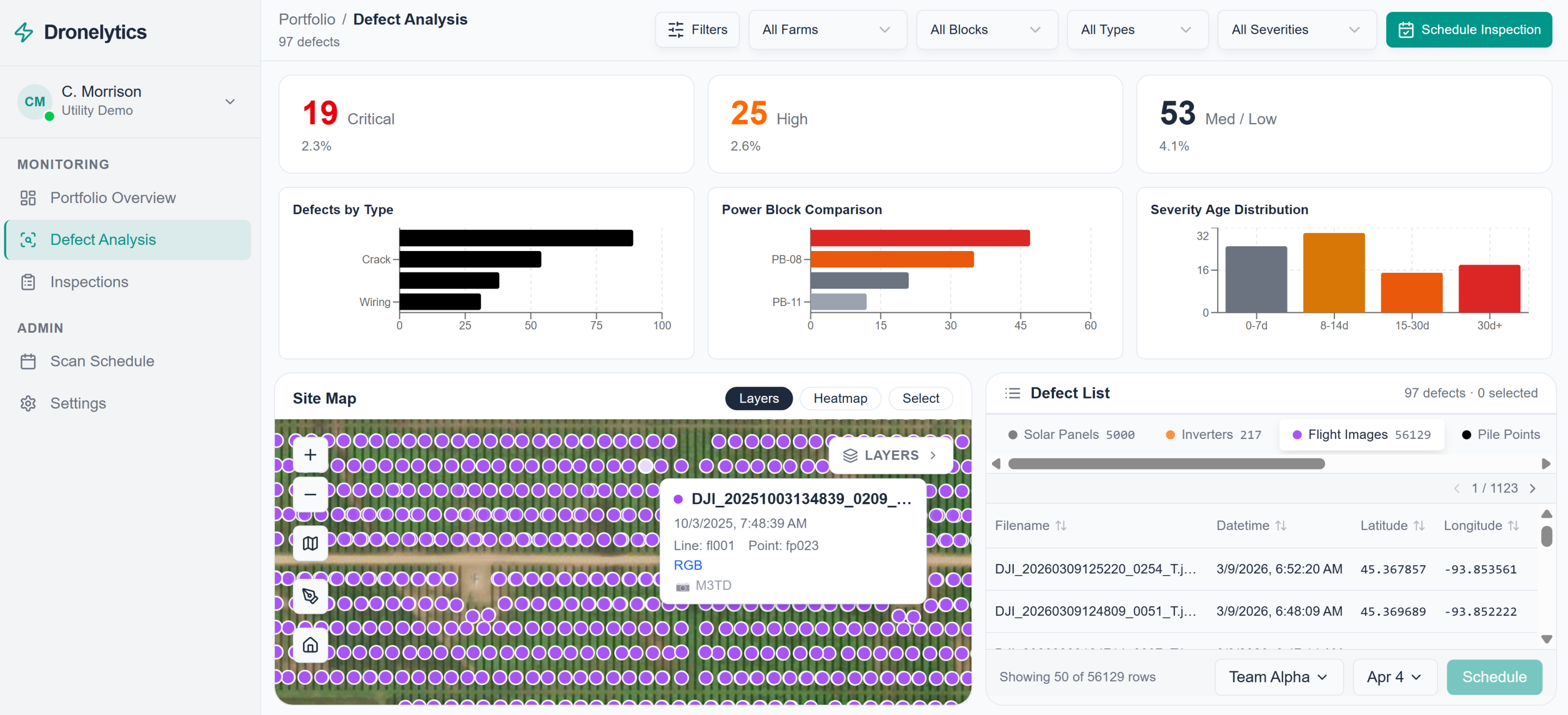Toggle the Layers map mode pill
1568x715 pixels.
coord(758,398)
